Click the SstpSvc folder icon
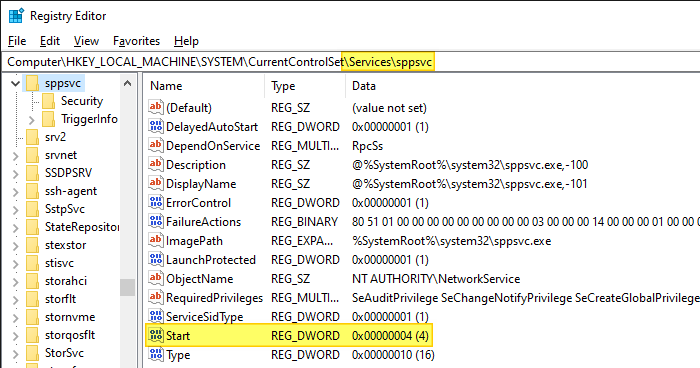 (33, 209)
